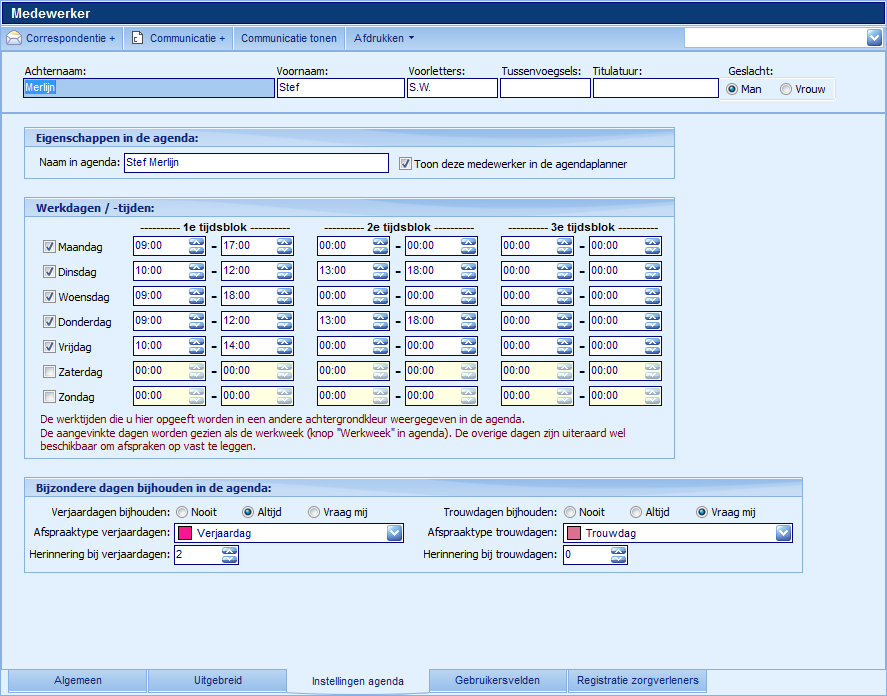Click spinner on Woensdag 3e tijdsblok end
887x696 pixels.
[x=652, y=295]
